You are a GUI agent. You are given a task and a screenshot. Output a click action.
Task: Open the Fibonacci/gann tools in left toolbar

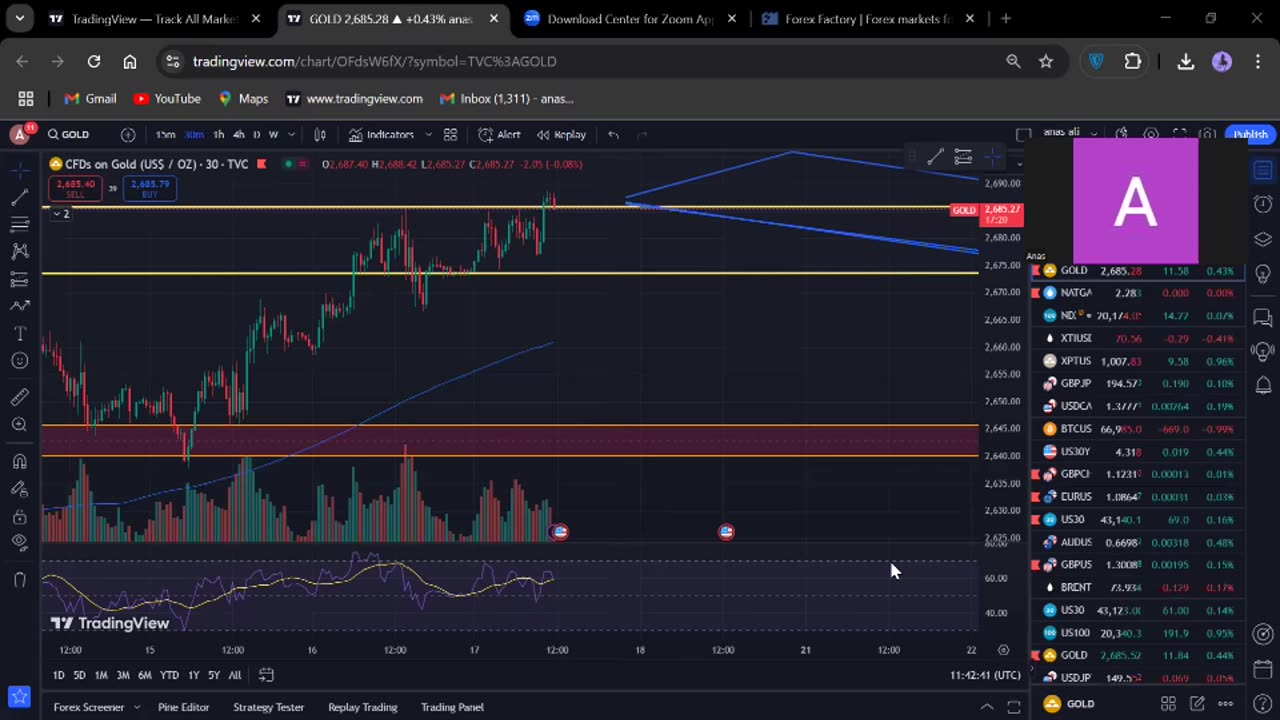(x=19, y=224)
